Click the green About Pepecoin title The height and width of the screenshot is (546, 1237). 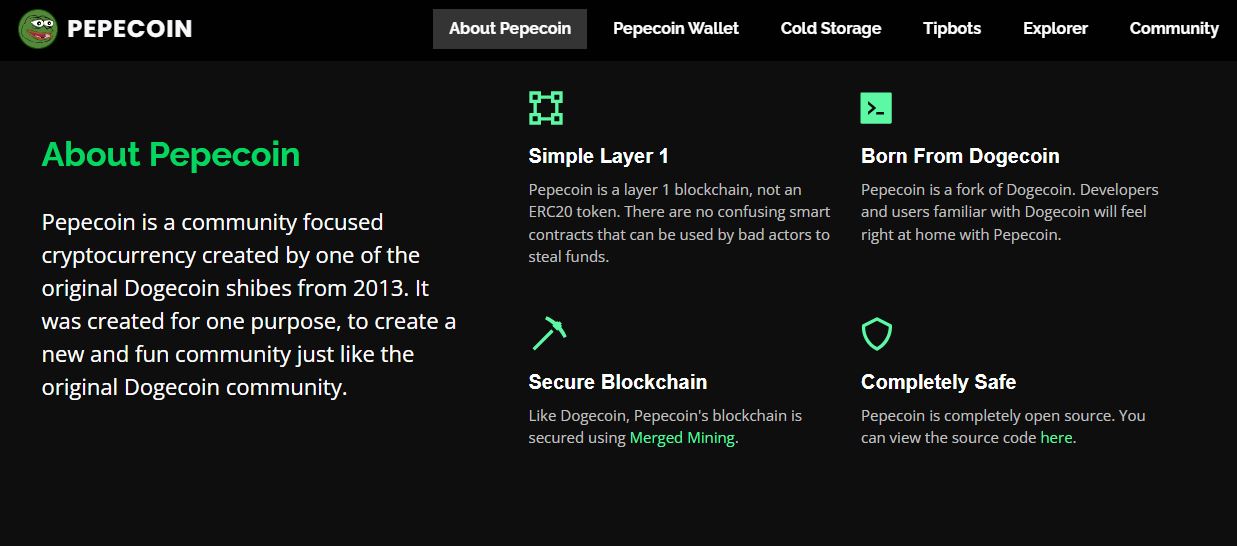[x=170, y=155]
